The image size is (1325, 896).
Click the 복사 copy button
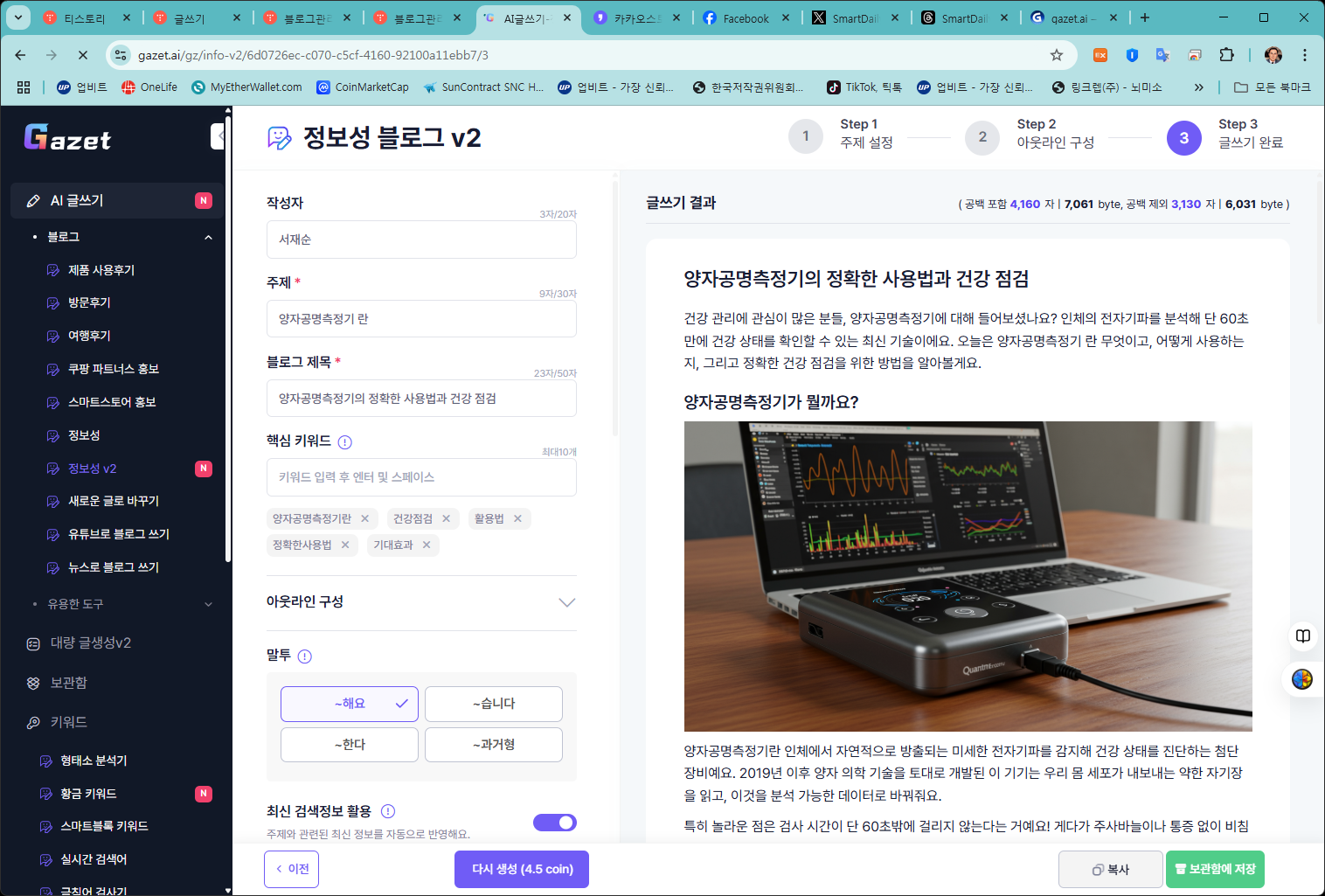pos(1111,869)
